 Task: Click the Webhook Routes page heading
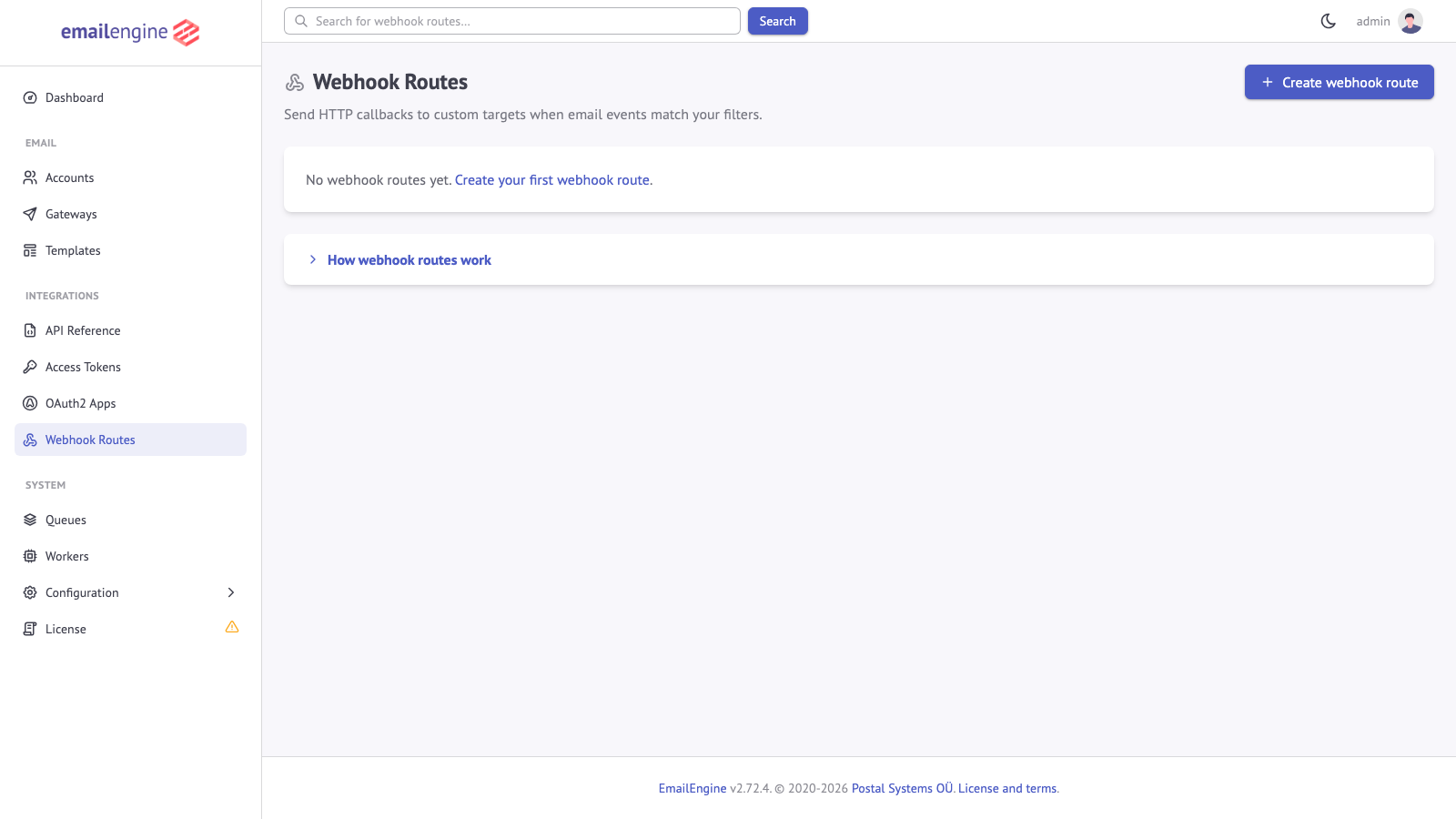click(x=390, y=82)
